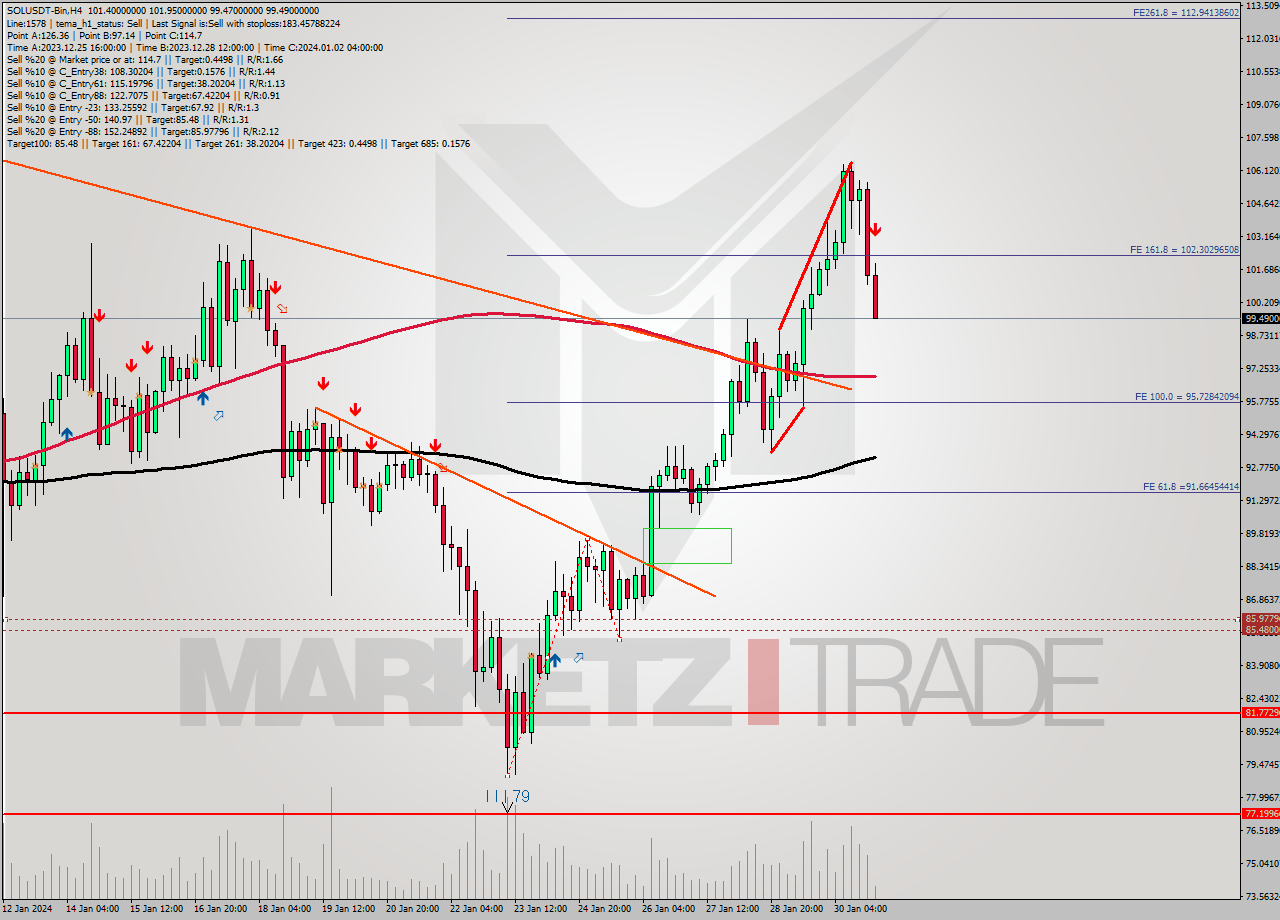Viewport: 1280px width, 920px height.
Task: Select the FE261.8 = 112.94138602 Fibonacci label
Action: 1185,13
